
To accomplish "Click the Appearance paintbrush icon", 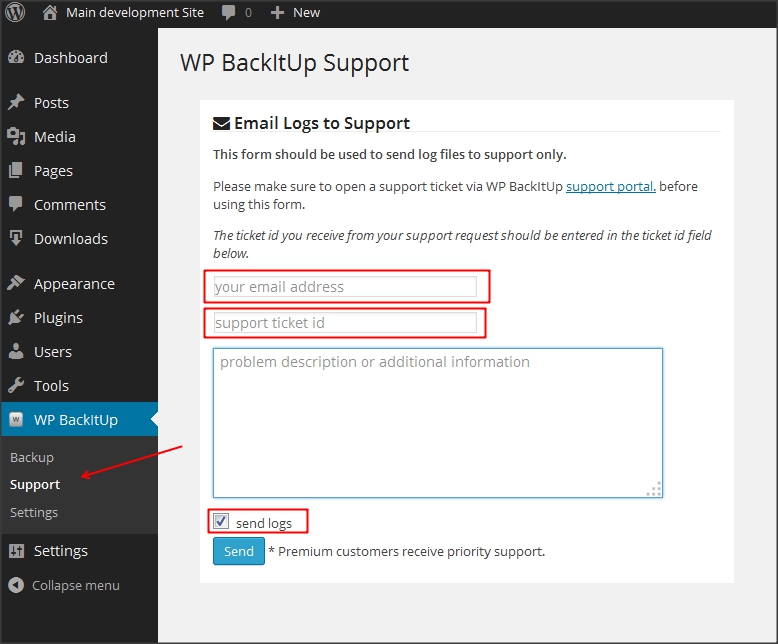I will [16, 283].
